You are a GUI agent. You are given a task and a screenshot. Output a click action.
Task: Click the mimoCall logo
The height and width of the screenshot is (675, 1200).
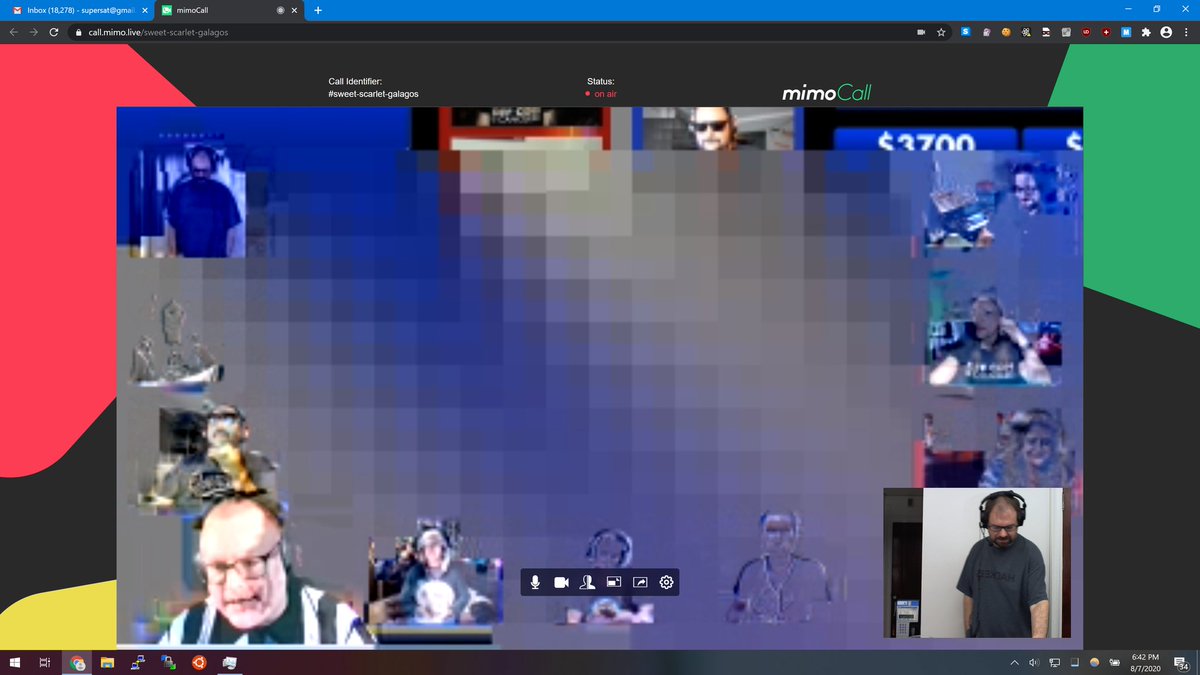coord(826,92)
